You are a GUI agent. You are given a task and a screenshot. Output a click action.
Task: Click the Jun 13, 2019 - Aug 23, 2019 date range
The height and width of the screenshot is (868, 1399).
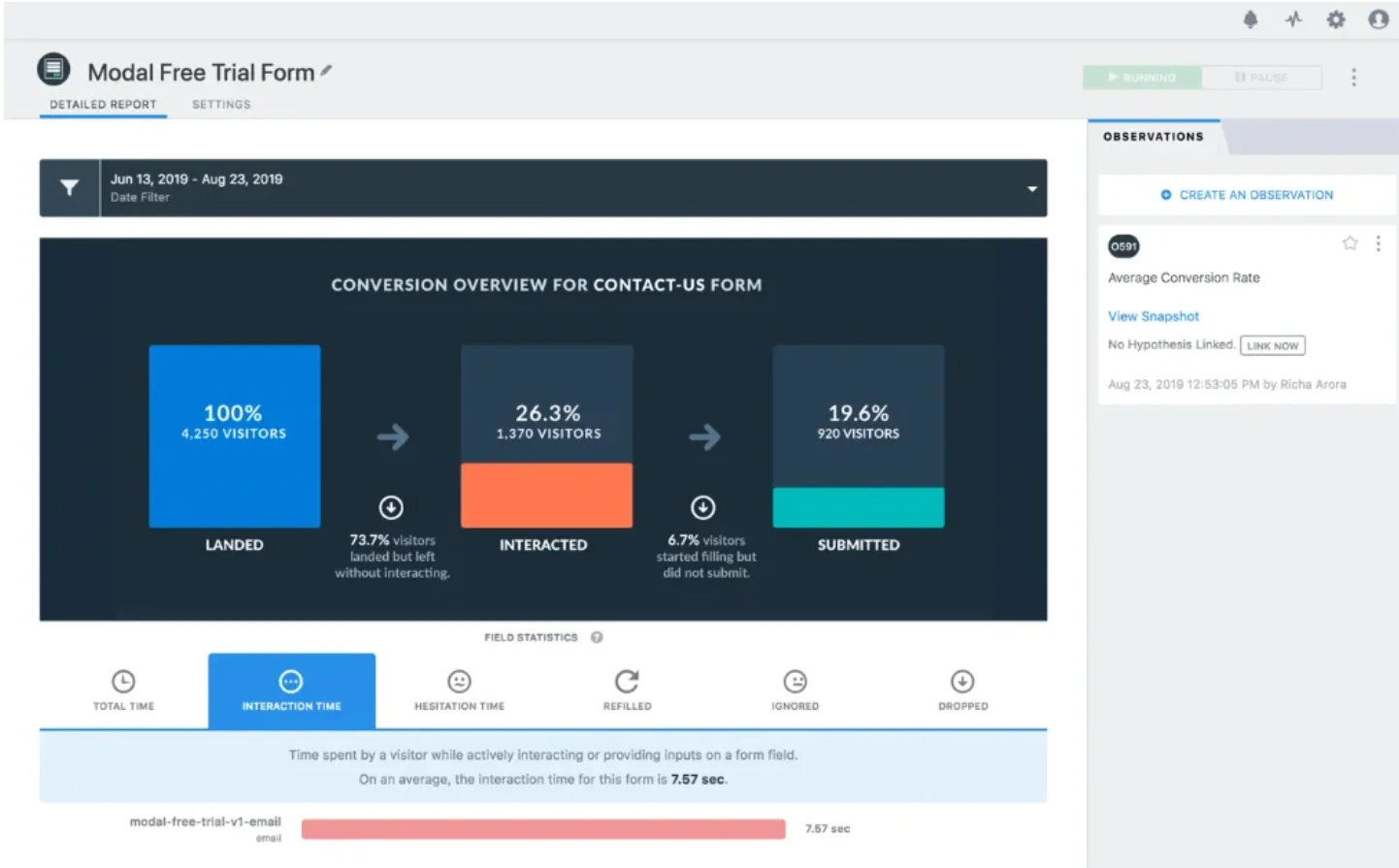(x=196, y=179)
